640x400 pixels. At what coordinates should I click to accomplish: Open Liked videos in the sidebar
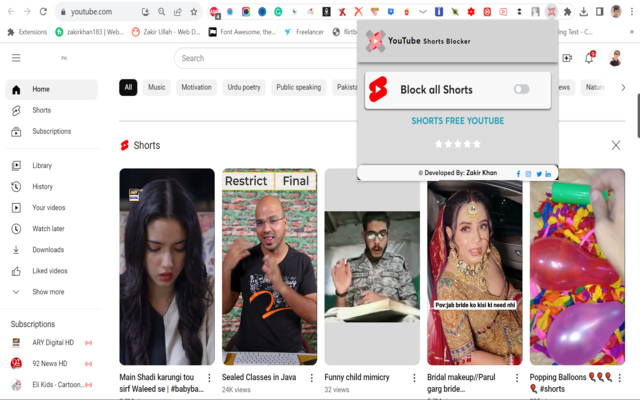(x=51, y=271)
